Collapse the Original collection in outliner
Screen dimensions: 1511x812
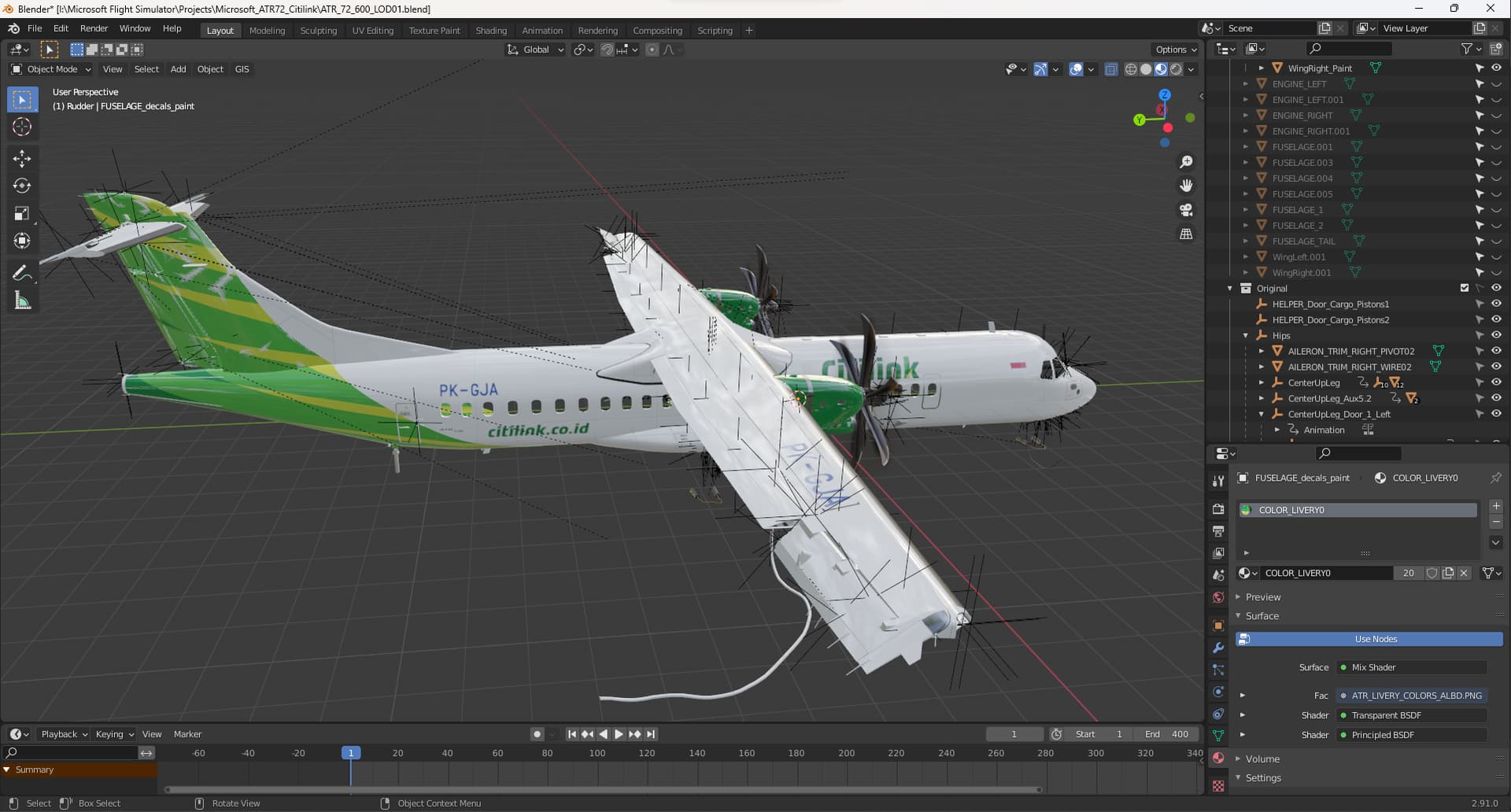(1230, 289)
